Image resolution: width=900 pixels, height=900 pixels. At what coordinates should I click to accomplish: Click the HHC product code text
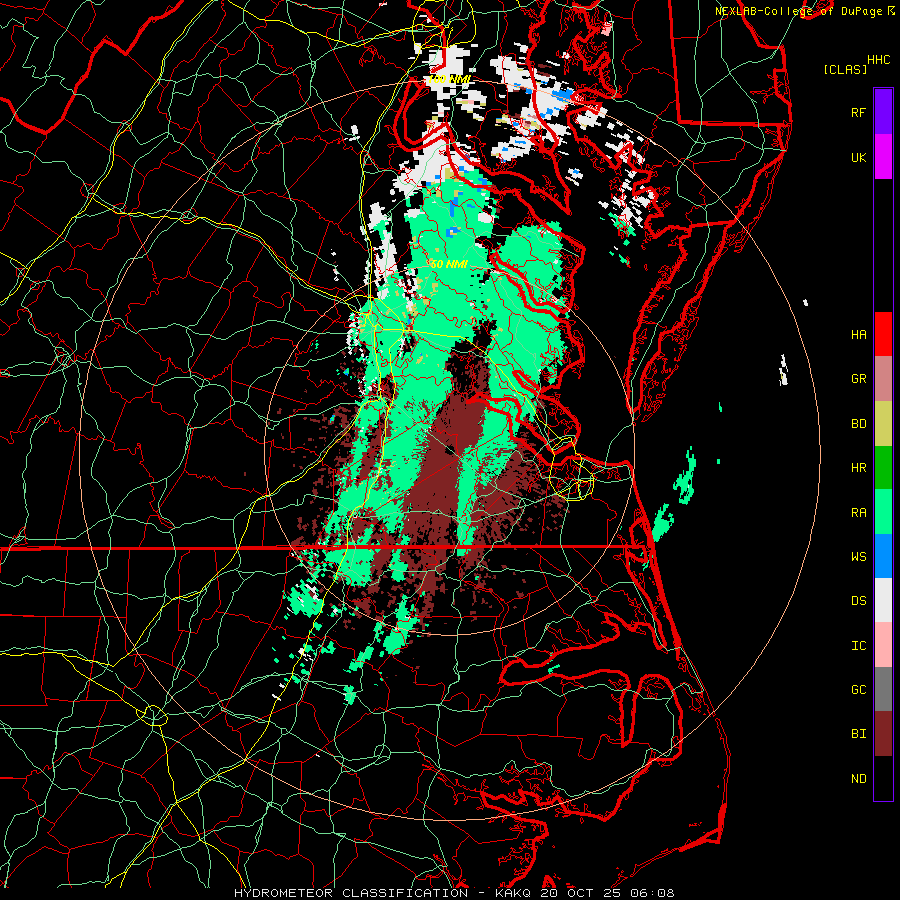pyautogui.click(x=878, y=59)
